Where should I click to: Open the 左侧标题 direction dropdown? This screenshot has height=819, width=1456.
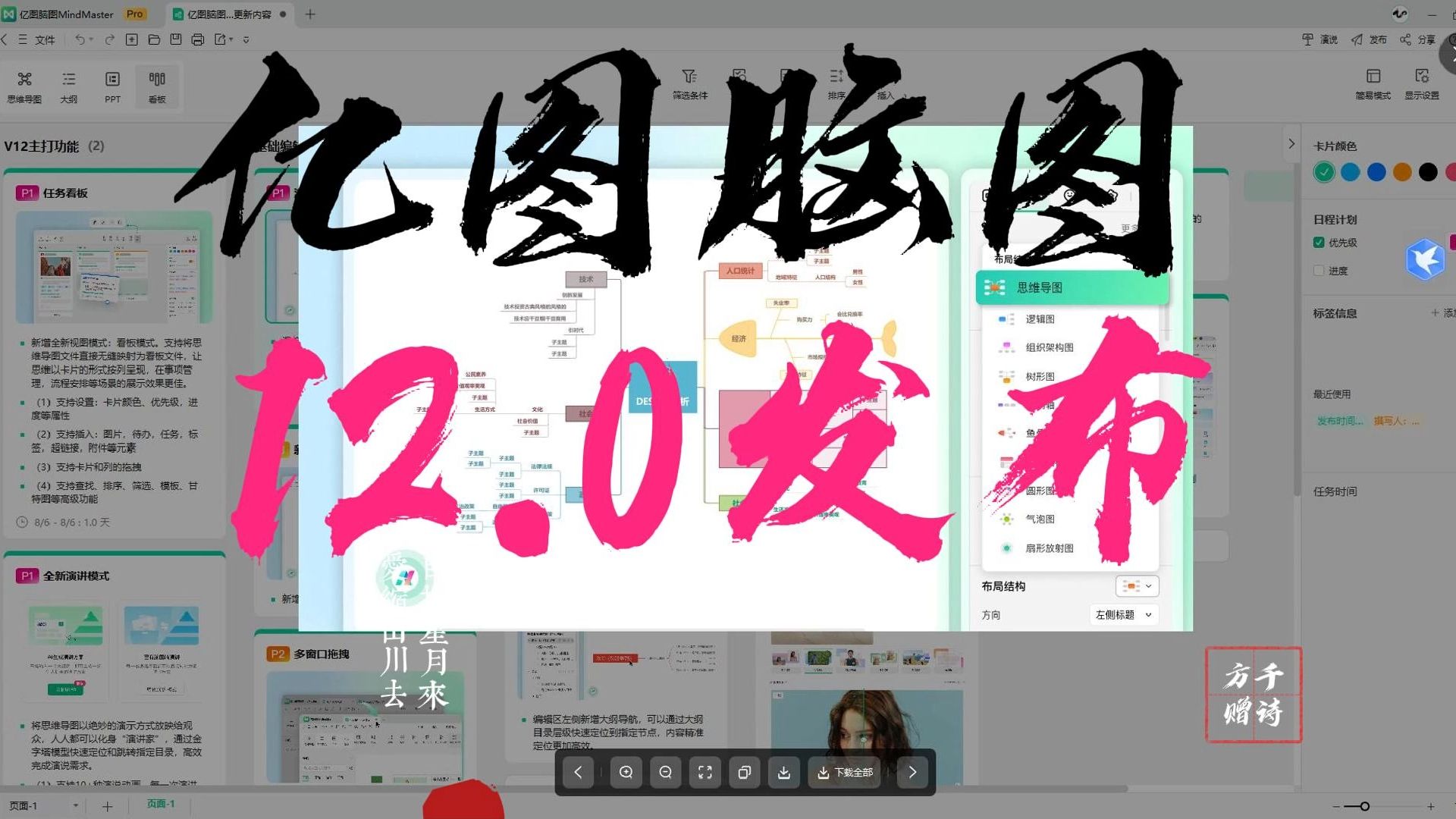(x=1124, y=615)
